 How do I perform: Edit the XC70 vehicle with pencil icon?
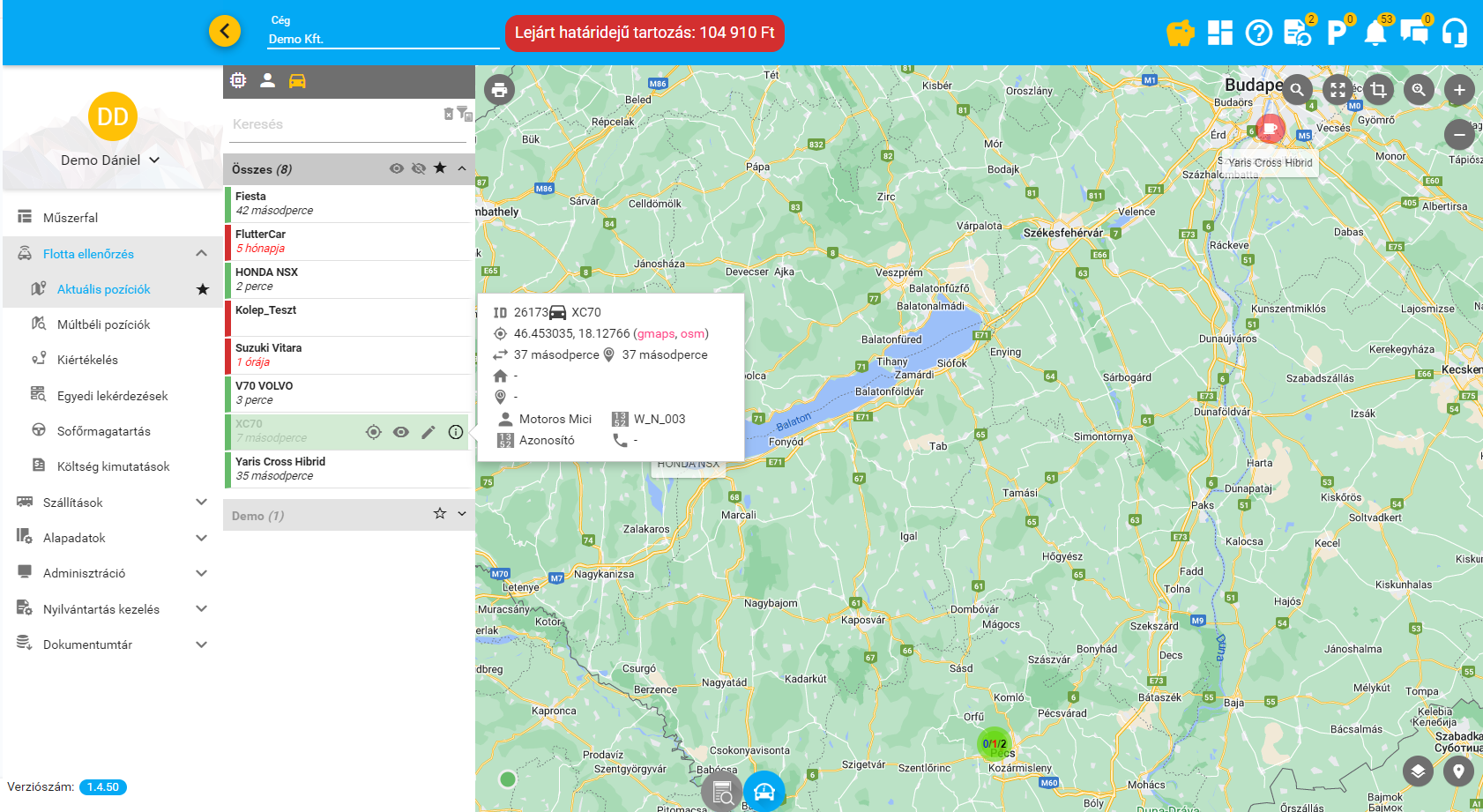pos(429,432)
